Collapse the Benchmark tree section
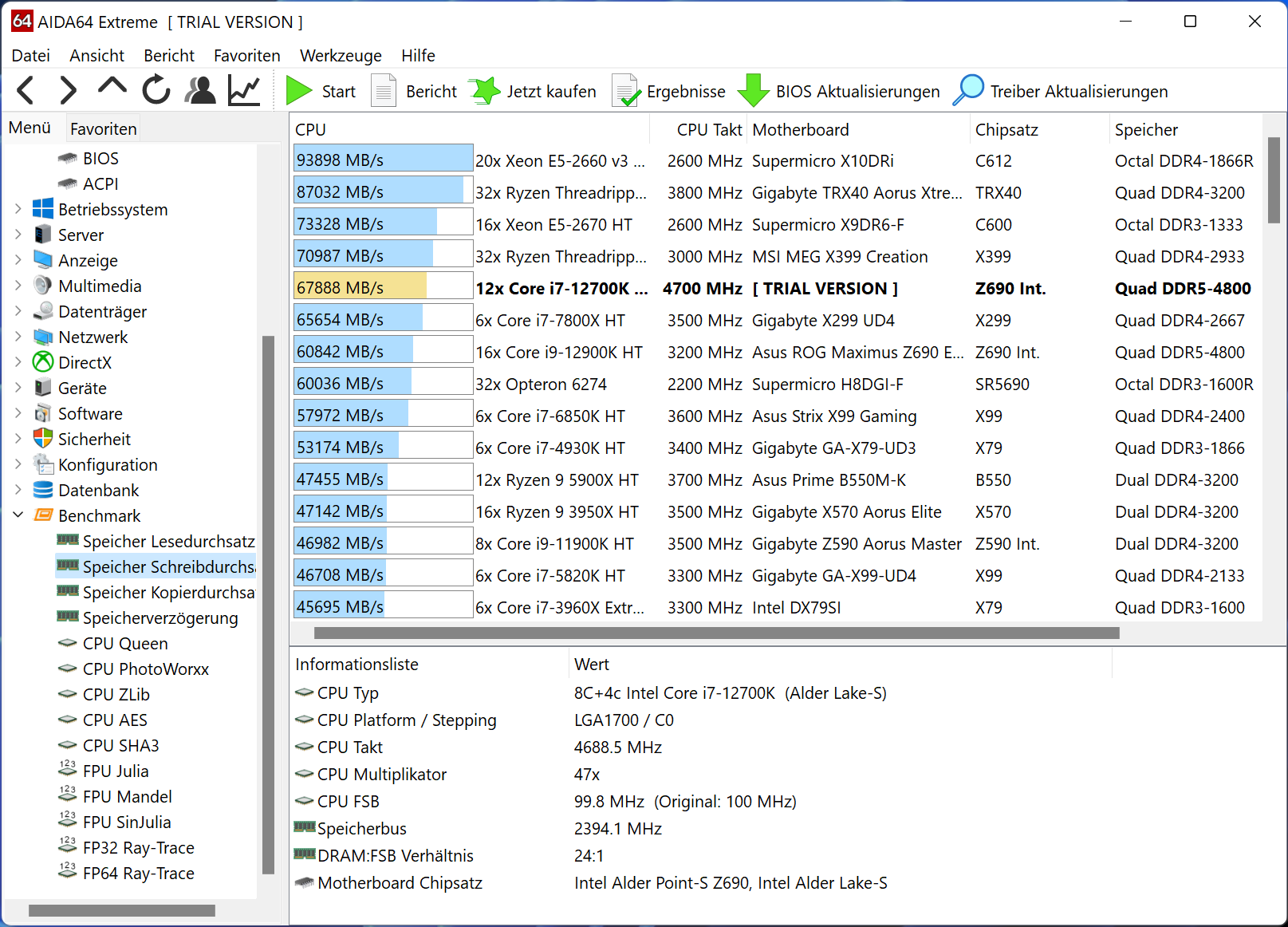Screen dimensions: 1288x927 18,515
